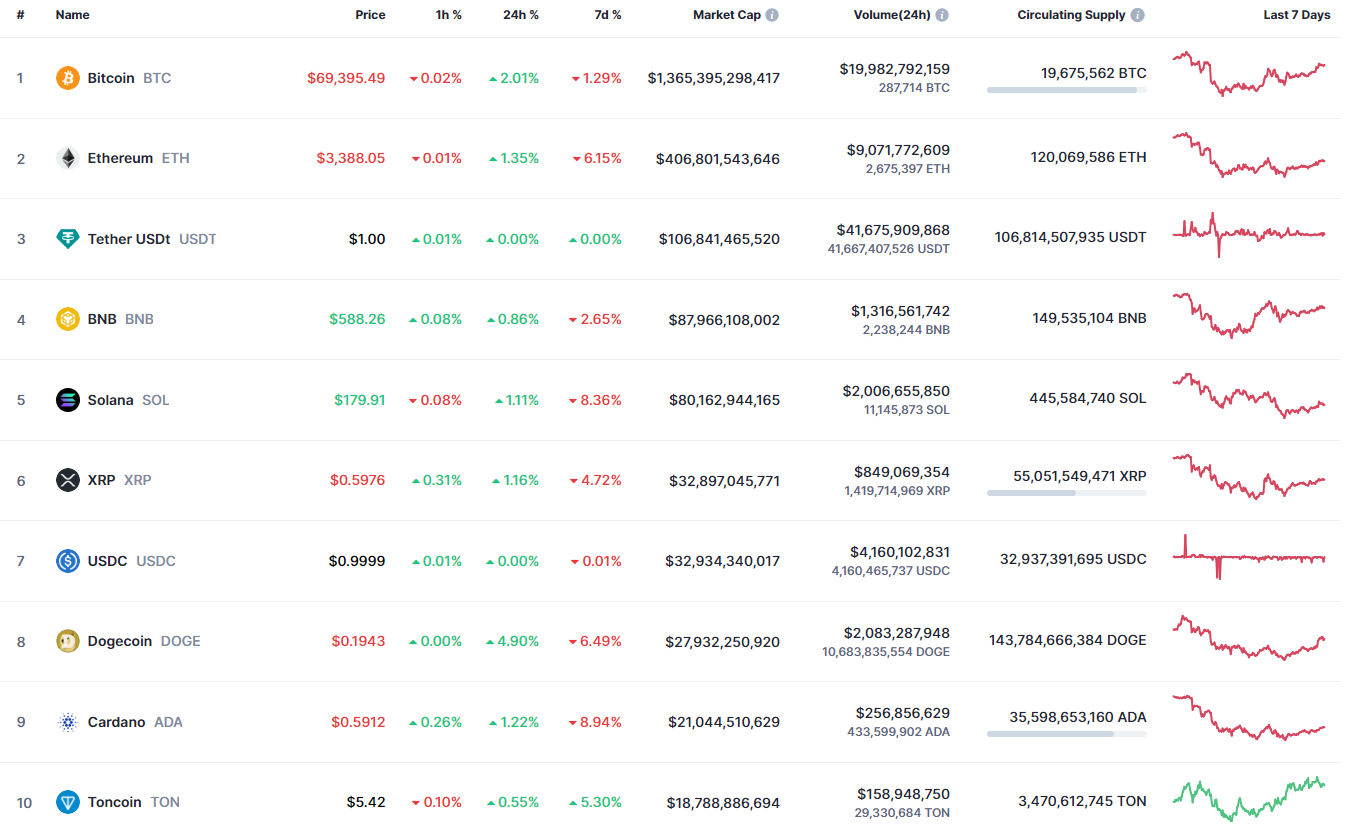The width and height of the screenshot is (1364, 837).
Task: Open the Market Cap info tooltip icon
Action: tap(774, 14)
